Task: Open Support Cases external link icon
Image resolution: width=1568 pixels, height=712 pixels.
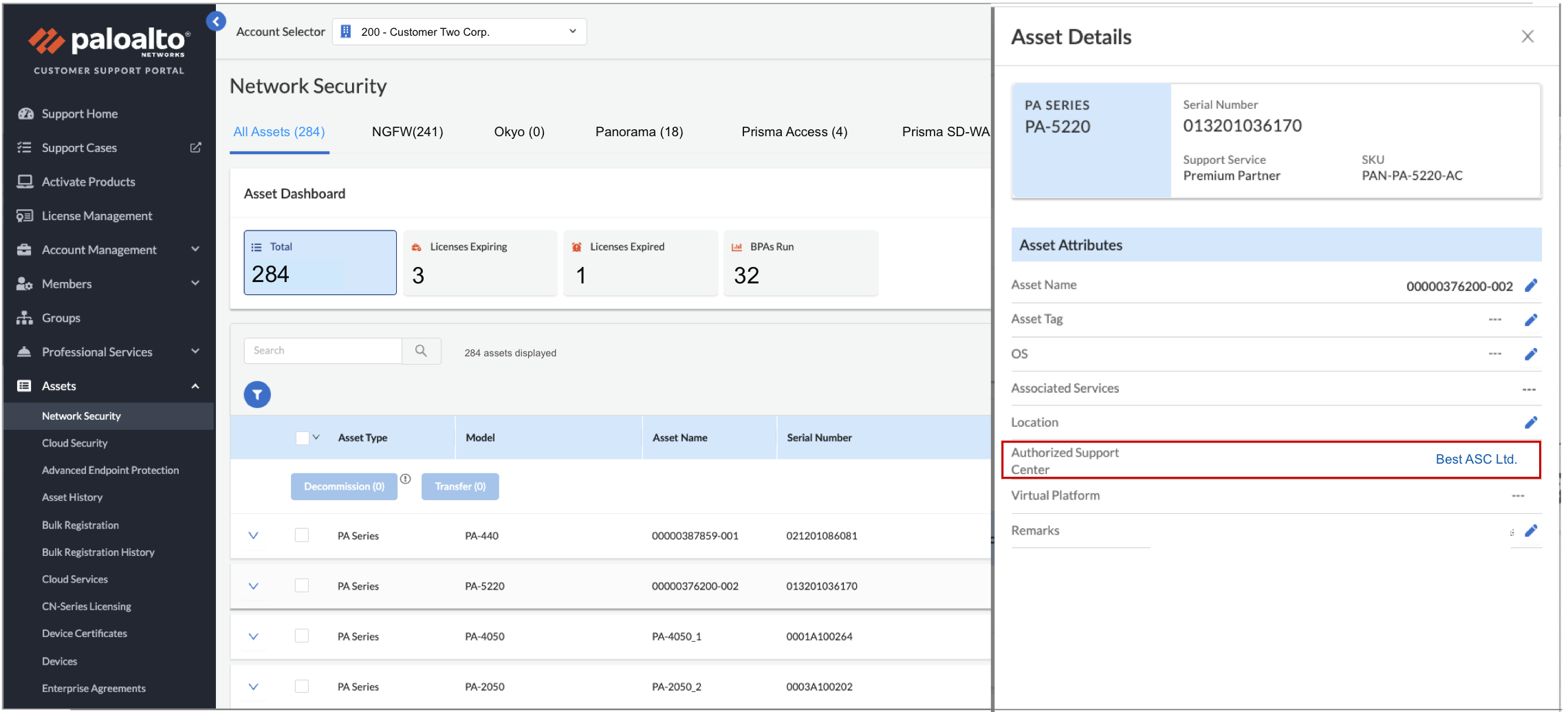Action: (x=196, y=147)
